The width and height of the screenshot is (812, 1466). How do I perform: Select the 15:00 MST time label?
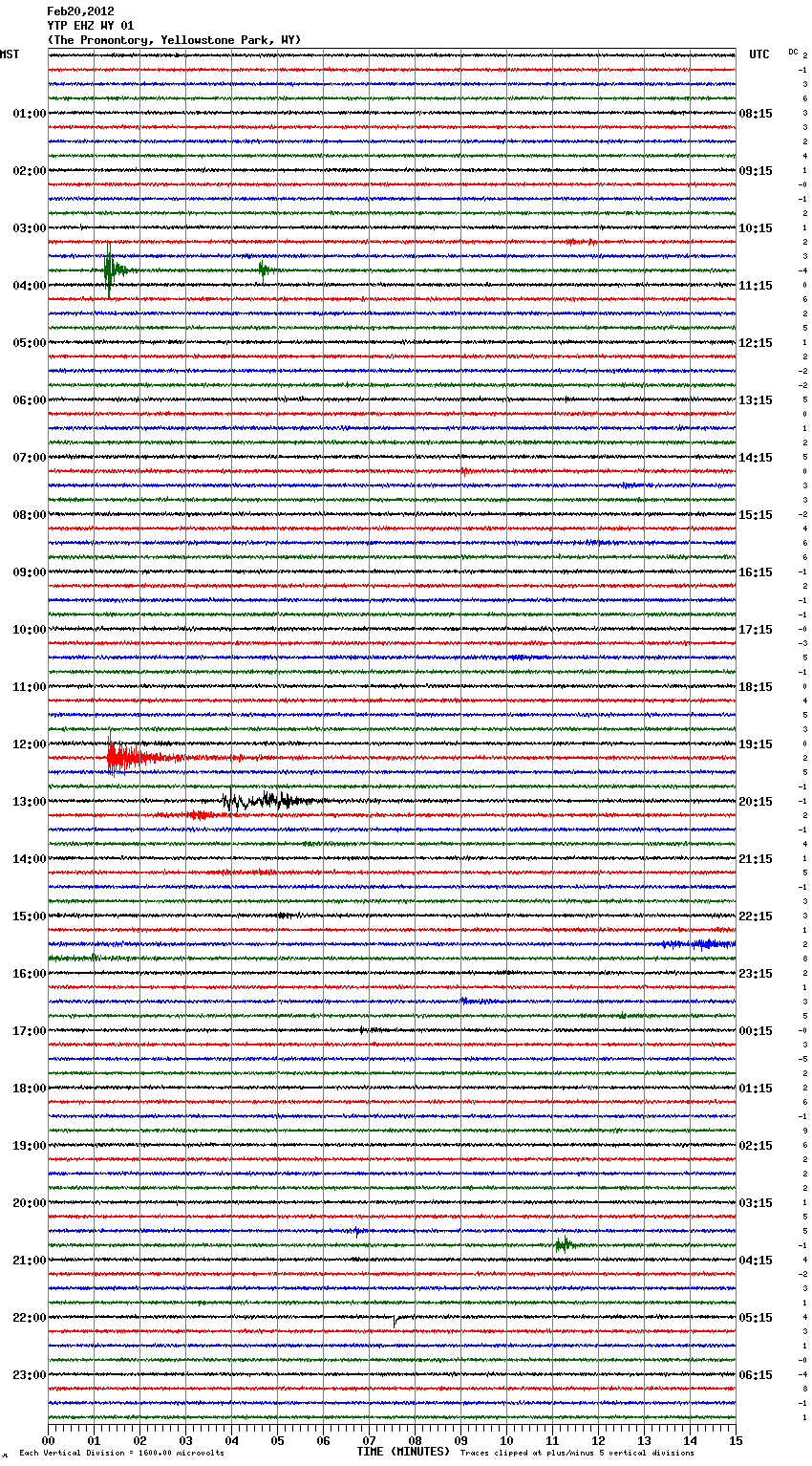29,916
